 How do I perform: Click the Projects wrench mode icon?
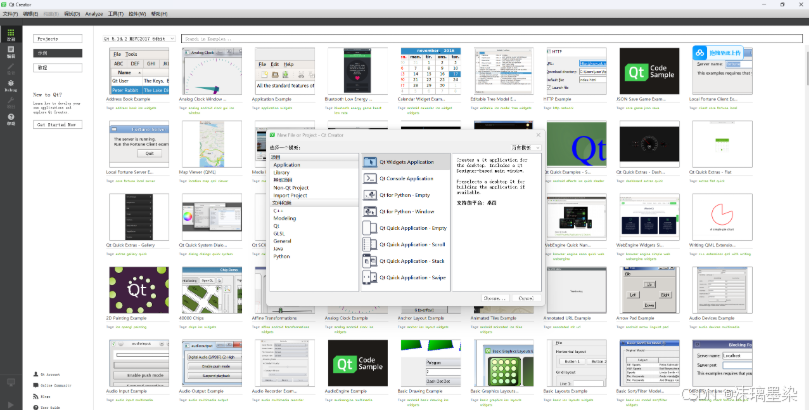[x=11, y=102]
